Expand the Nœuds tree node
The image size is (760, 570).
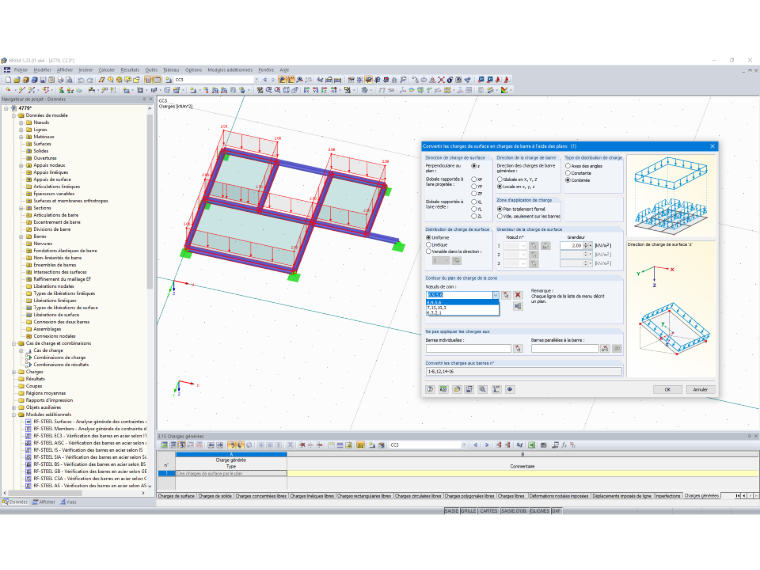coord(22,123)
